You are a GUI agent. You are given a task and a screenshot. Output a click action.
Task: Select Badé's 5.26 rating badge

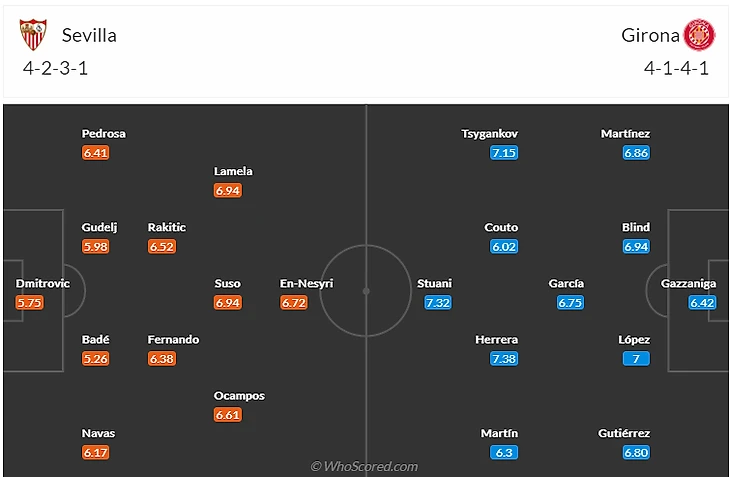(x=95, y=359)
